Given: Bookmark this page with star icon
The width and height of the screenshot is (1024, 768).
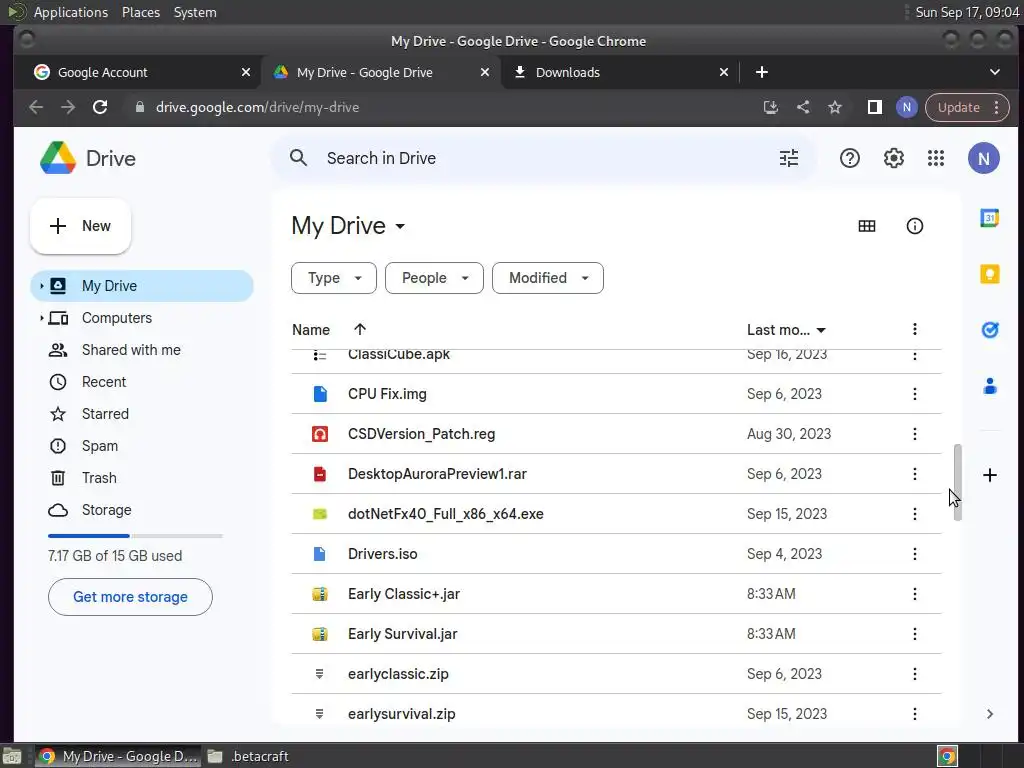Looking at the screenshot, I should (x=835, y=107).
